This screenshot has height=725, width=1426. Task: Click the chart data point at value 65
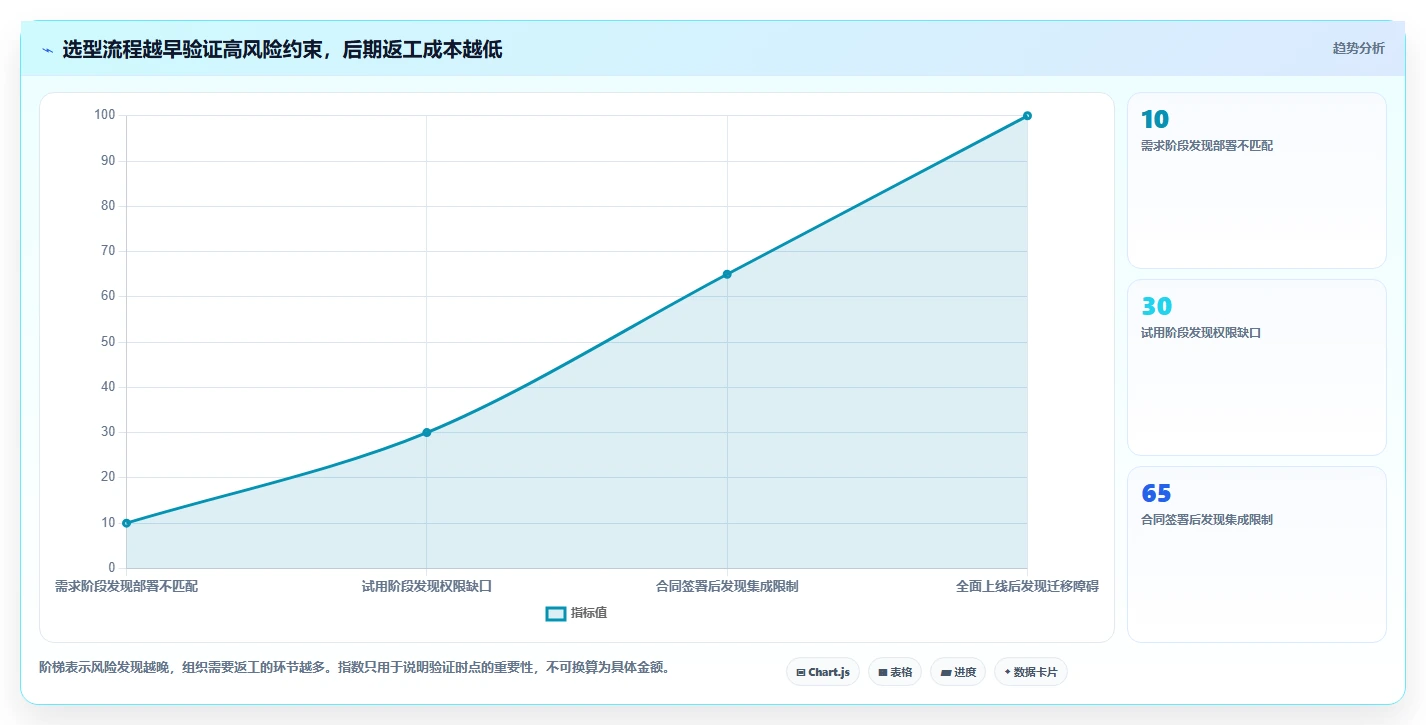[727, 274]
